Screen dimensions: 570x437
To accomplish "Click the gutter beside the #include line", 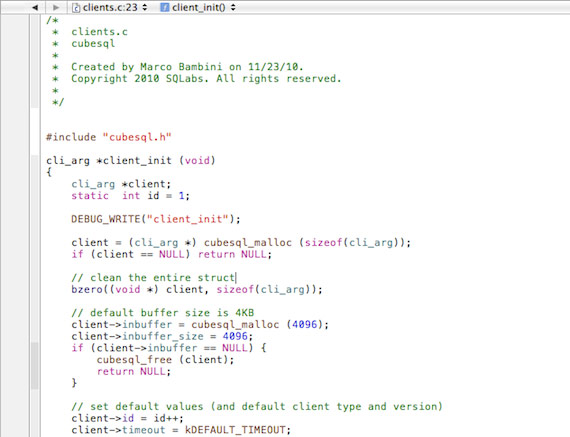I will tap(15, 137).
